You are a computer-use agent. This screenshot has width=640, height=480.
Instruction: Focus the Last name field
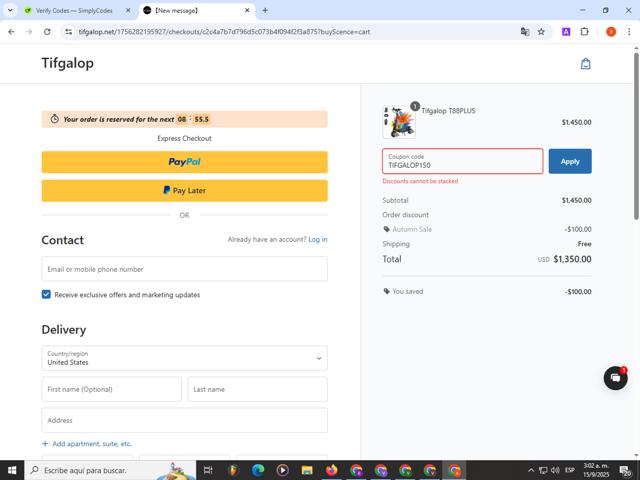(x=258, y=389)
